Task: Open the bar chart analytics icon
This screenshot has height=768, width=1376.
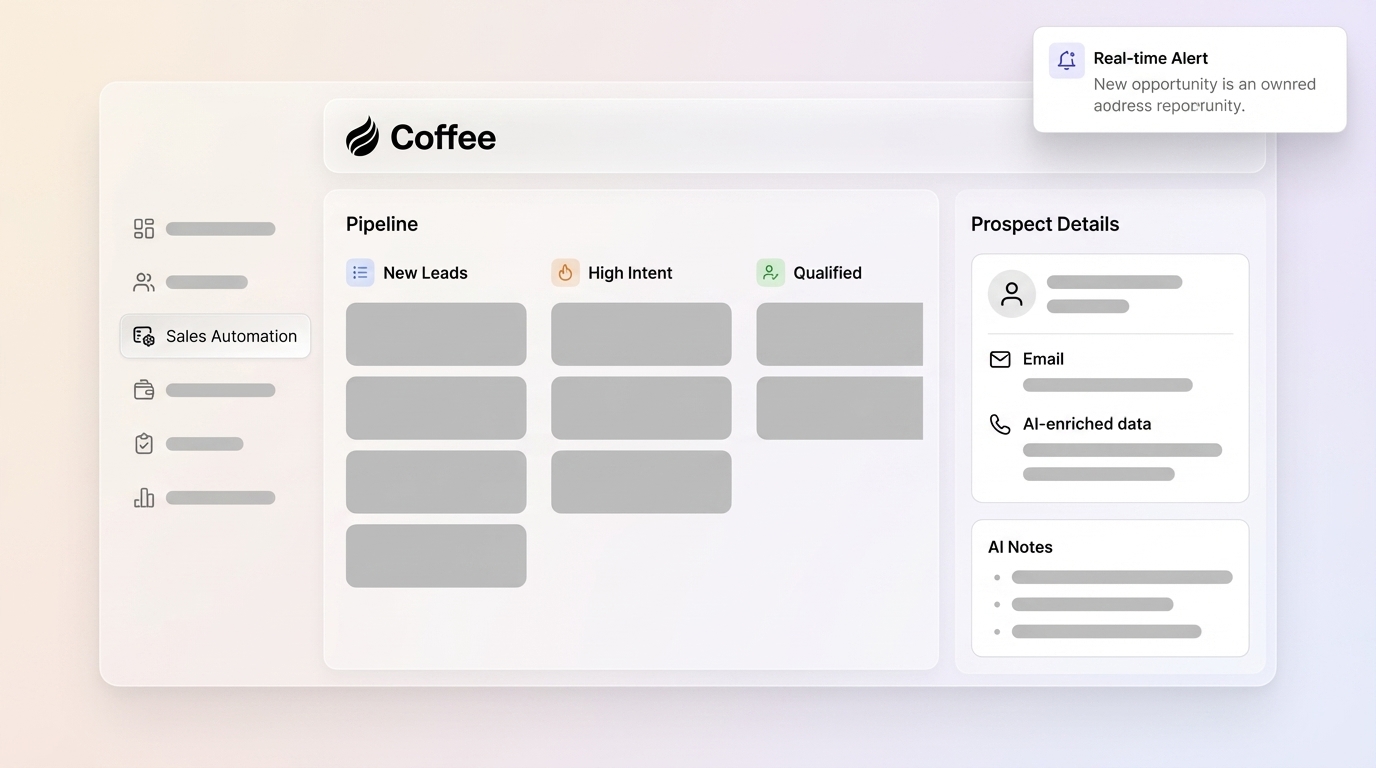Action: [144, 498]
